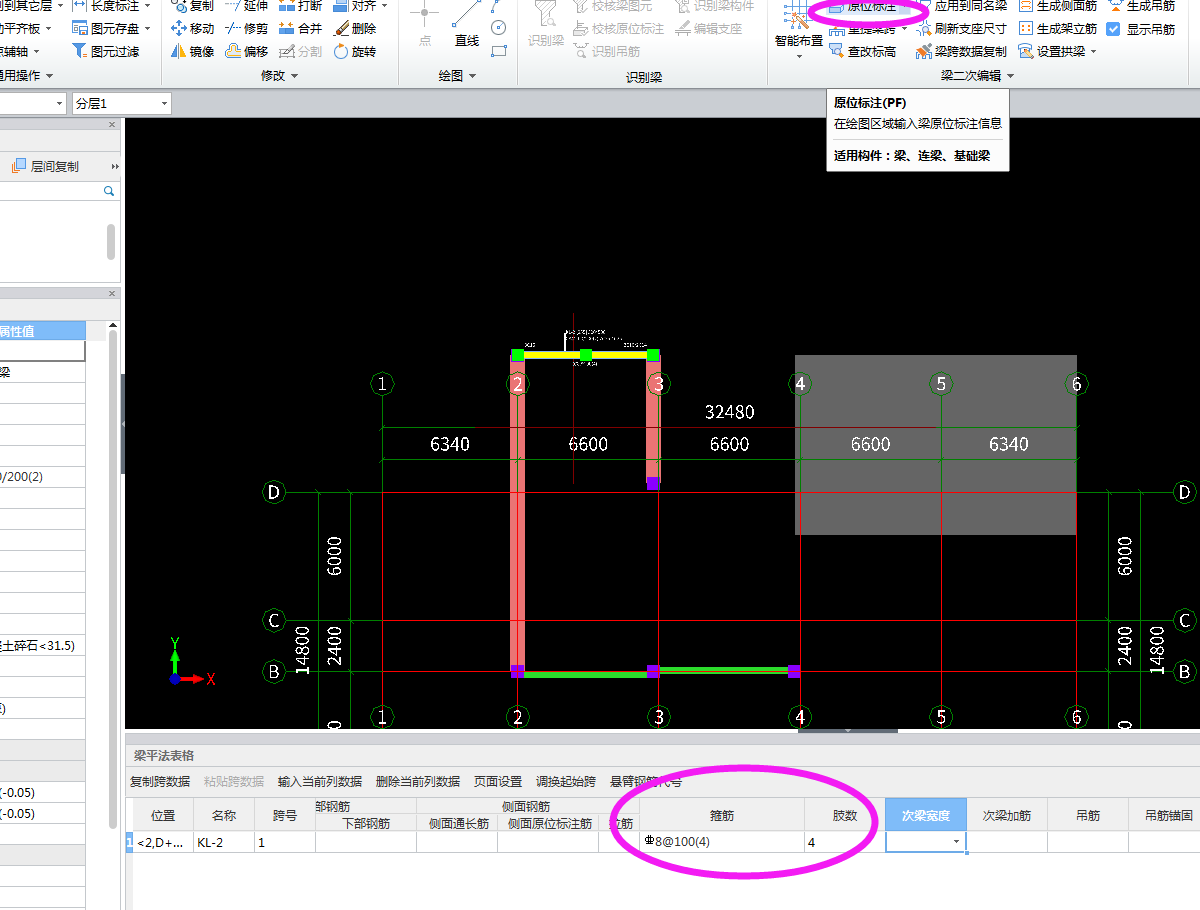The image size is (1200, 910).
Task: Select the circle drawing tool icon
Action: (x=498, y=27)
